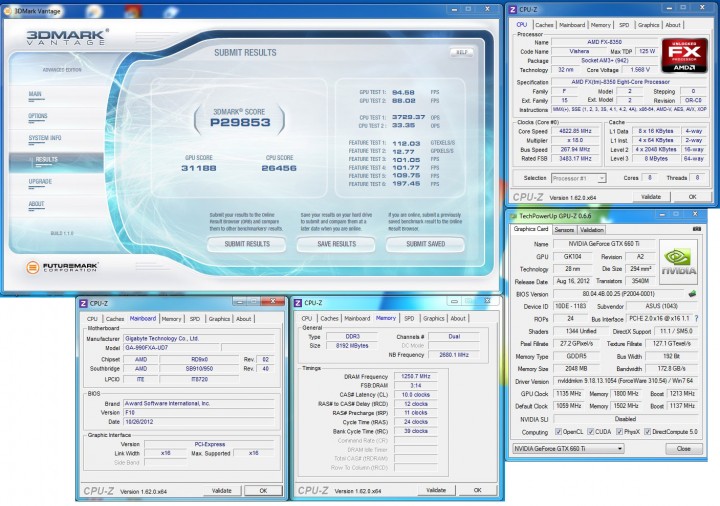Open SPD tab in the DDR3 memory CPU-Z window
This screenshot has width=720, height=506.
409,318
